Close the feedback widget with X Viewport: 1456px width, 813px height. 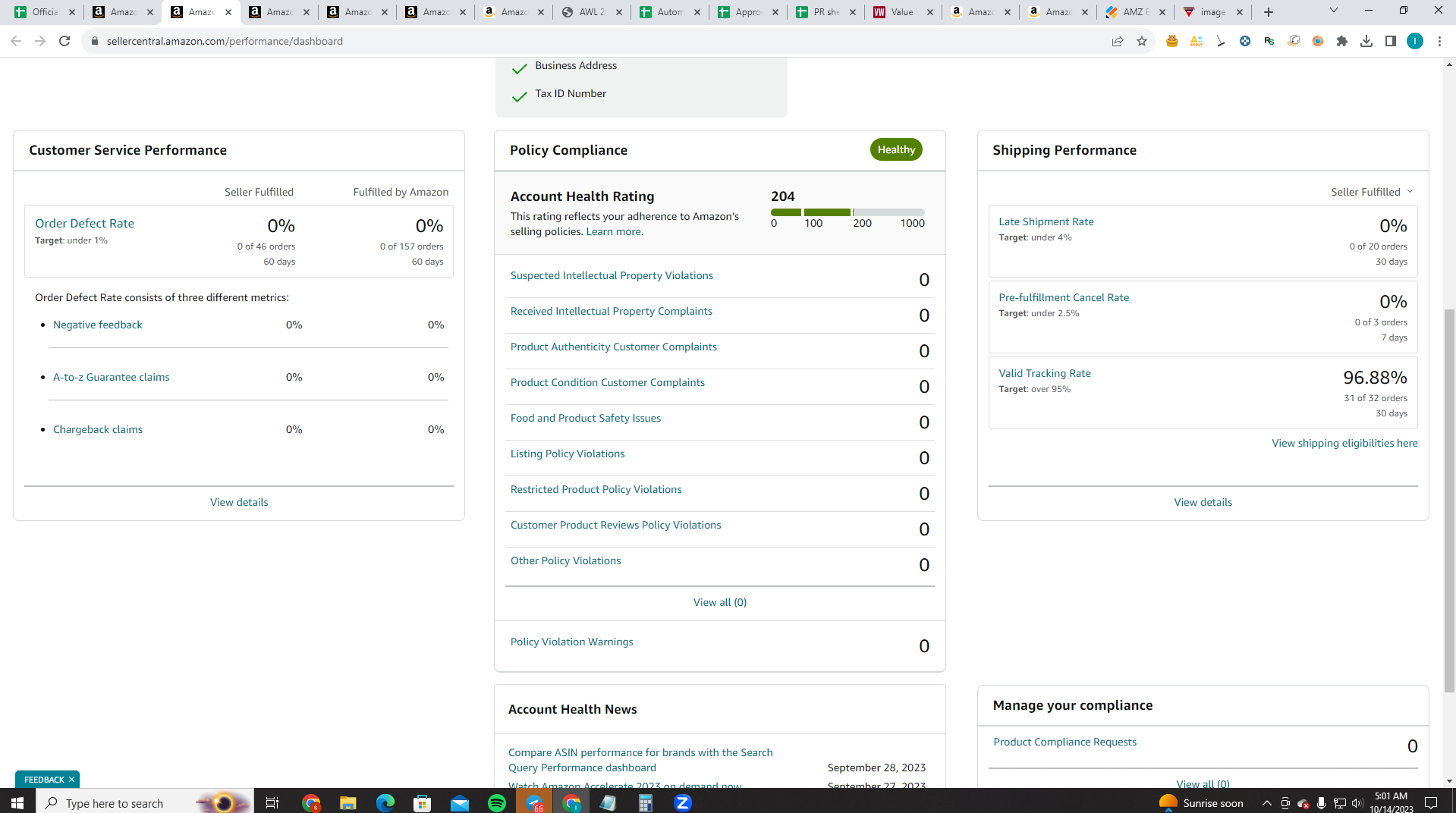coord(71,779)
